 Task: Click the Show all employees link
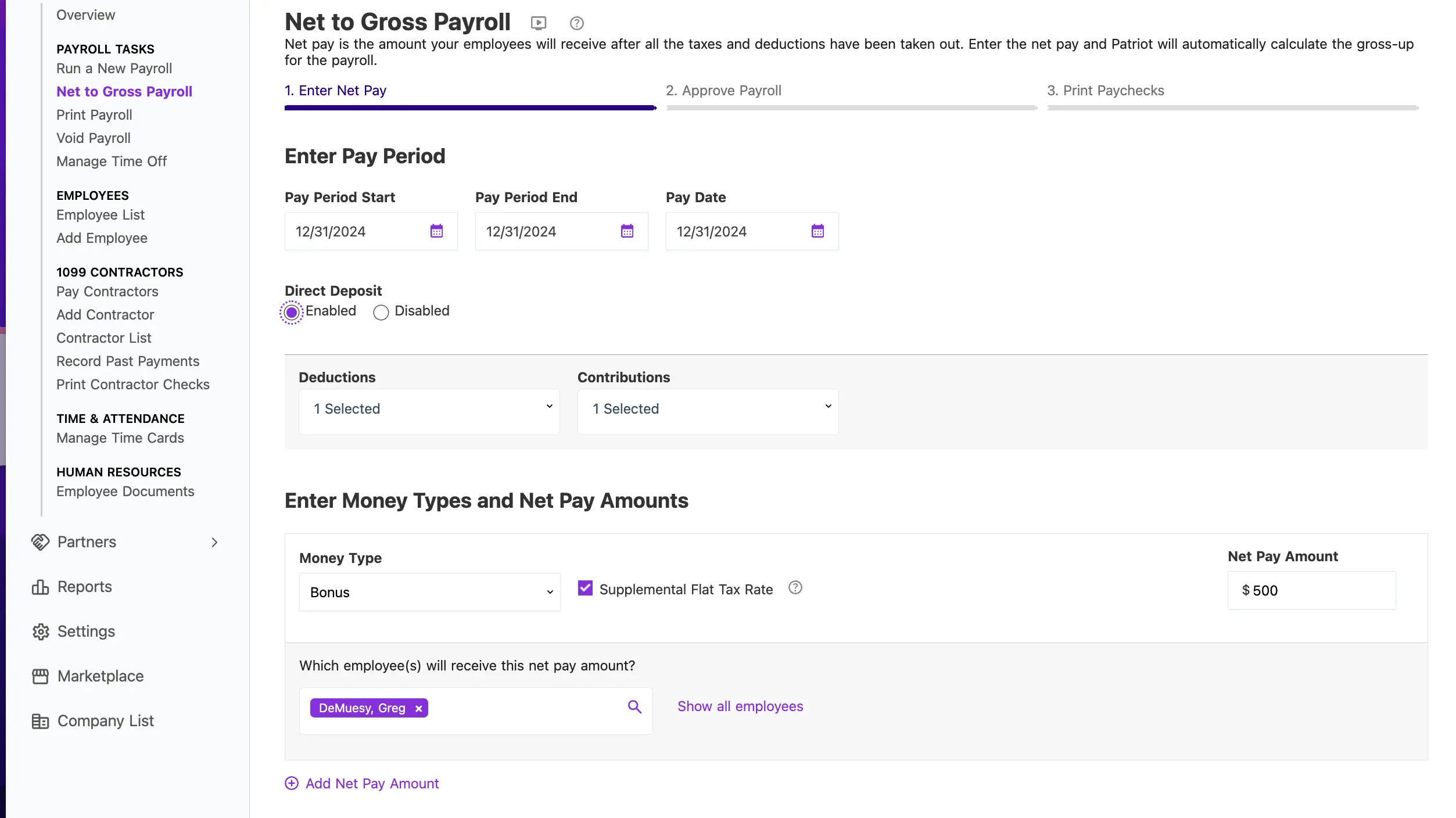[x=740, y=706]
